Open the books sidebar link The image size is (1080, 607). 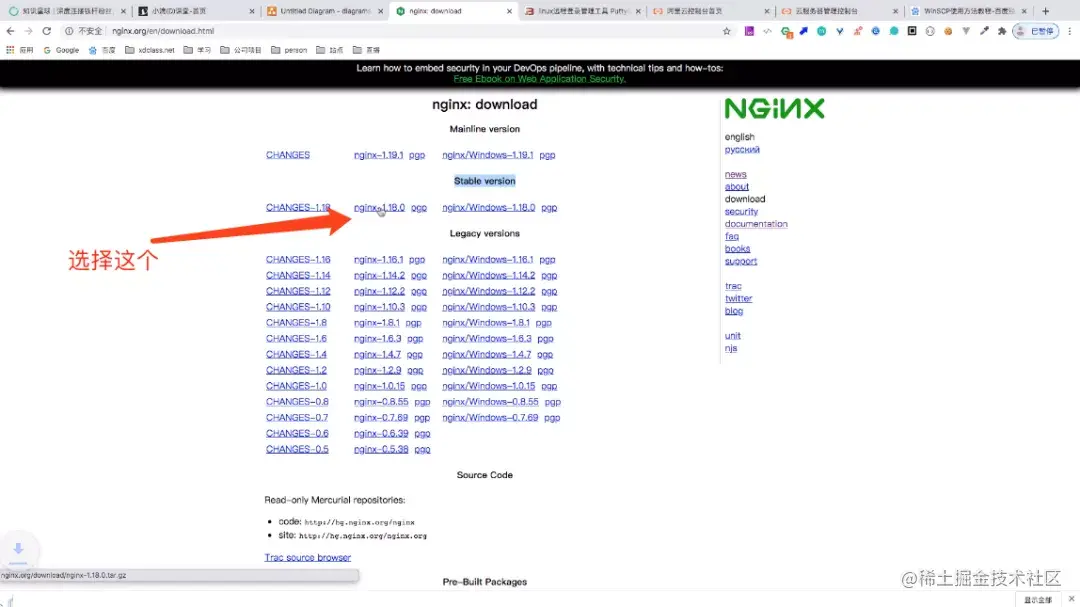[x=737, y=249]
